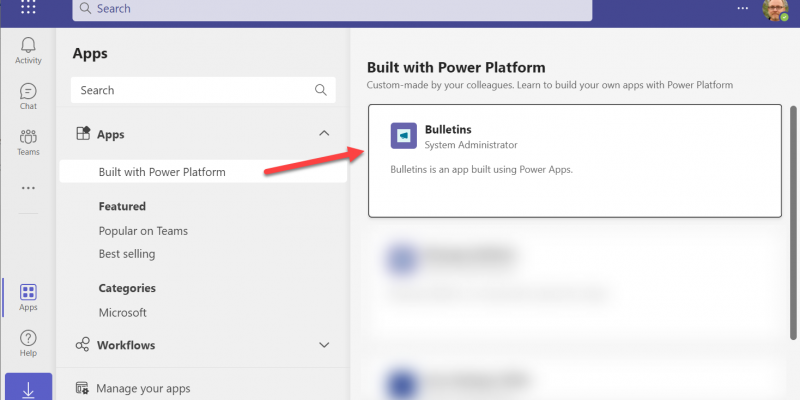Screen dimensions: 800x400
Task: Collapse the Apps section chevron
Action: (323, 133)
